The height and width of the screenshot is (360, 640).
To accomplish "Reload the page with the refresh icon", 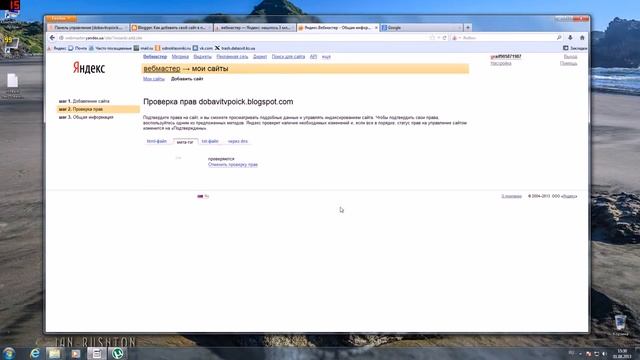I will click(445, 38).
